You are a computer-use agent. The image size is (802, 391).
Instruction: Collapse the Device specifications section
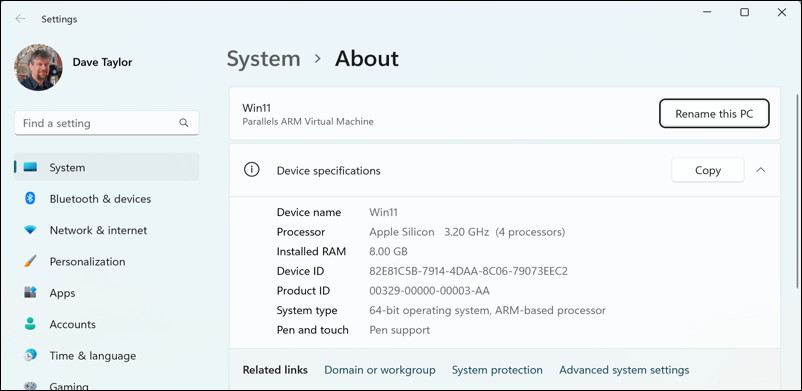(761, 170)
